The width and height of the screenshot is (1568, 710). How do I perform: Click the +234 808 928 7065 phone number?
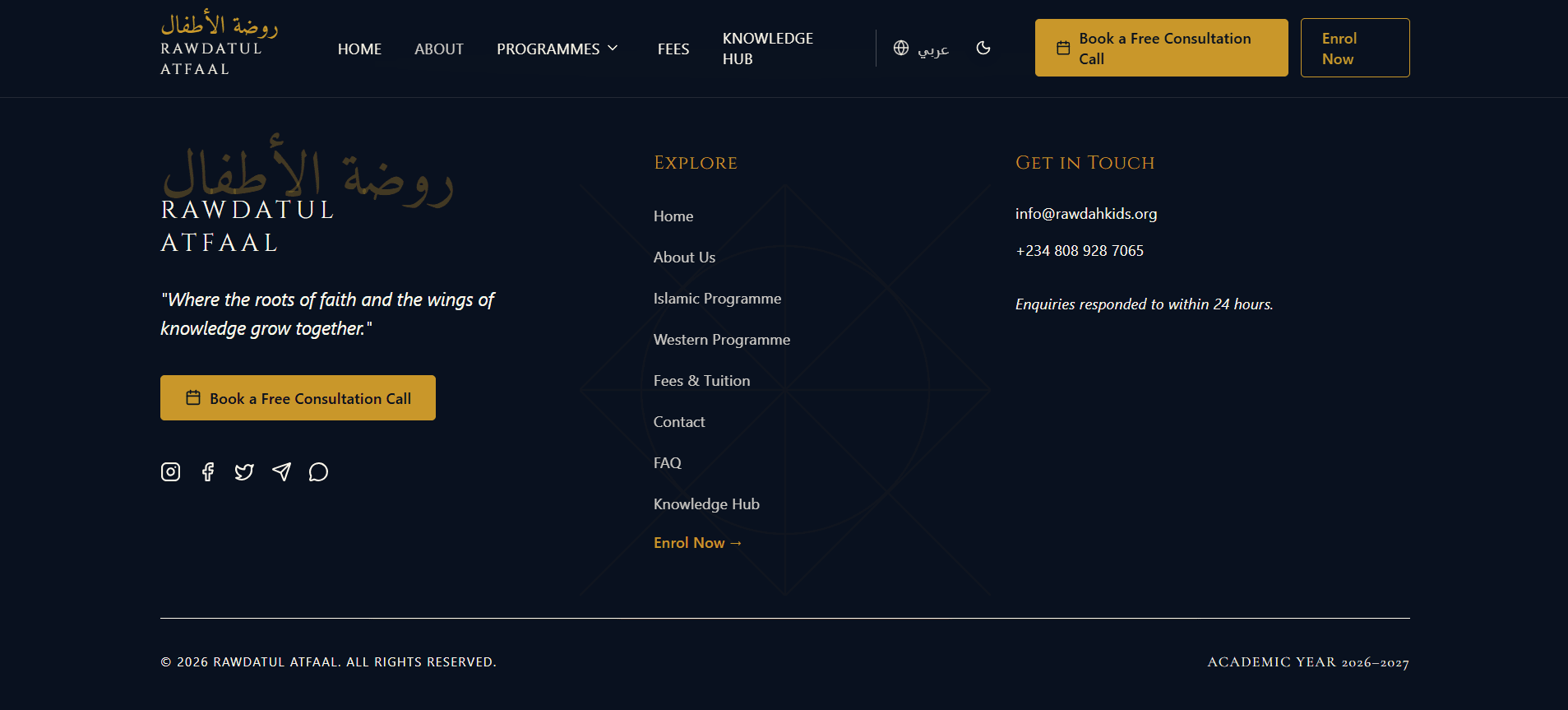click(1080, 251)
